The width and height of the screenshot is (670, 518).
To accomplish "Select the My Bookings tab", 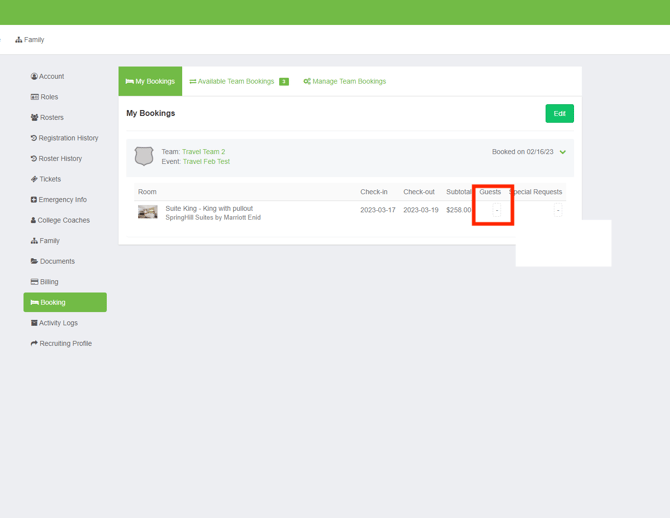I will 150,82.
